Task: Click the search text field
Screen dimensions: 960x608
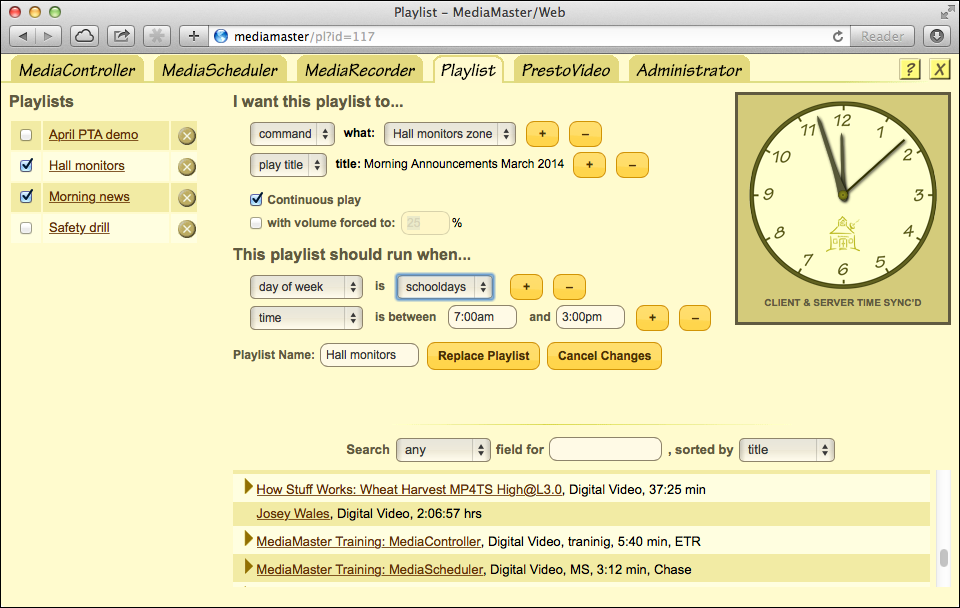Action: point(606,449)
